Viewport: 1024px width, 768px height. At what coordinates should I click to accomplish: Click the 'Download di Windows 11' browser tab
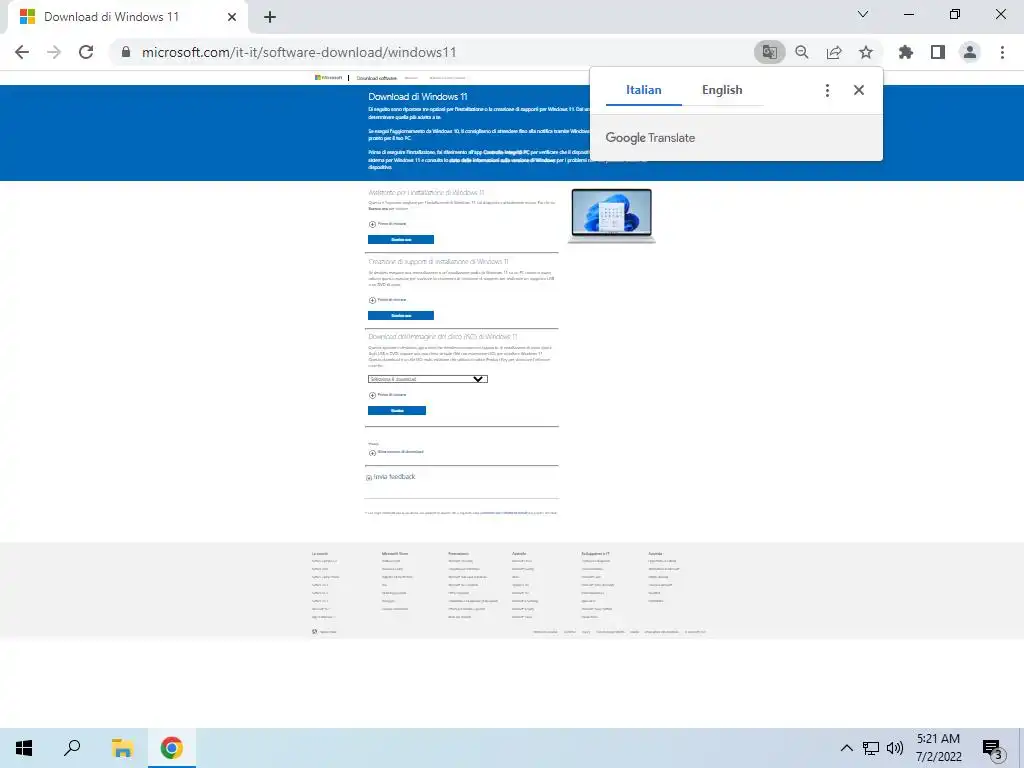tap(124, 17)
